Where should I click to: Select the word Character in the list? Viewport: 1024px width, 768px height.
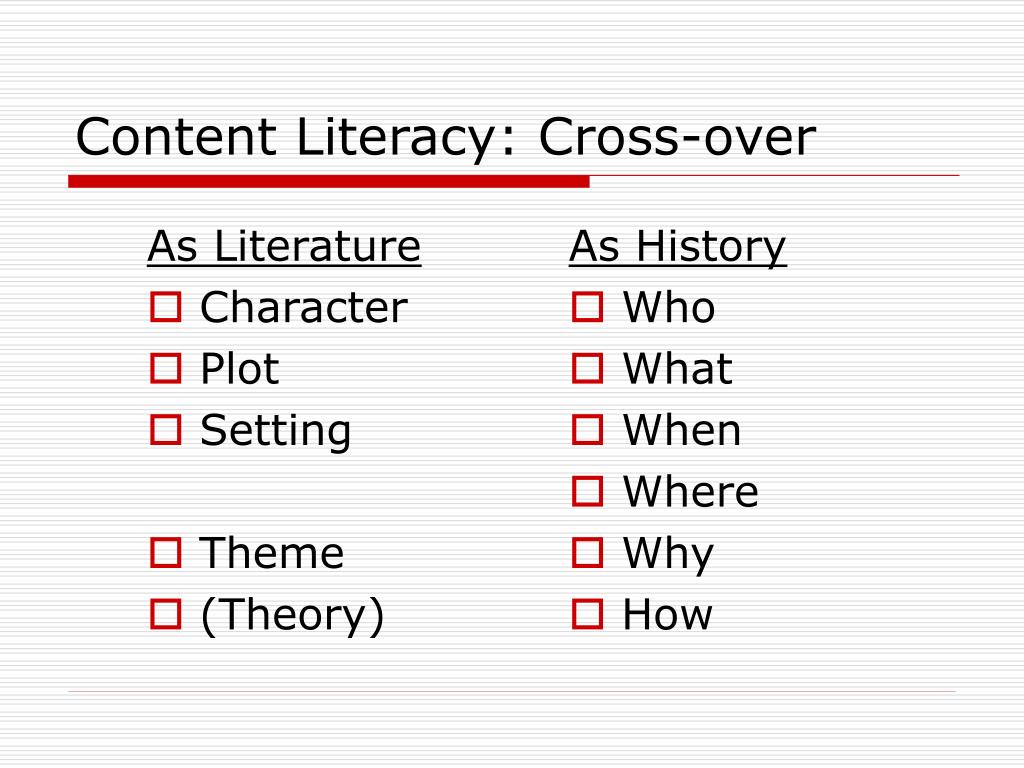coord(304,307)
